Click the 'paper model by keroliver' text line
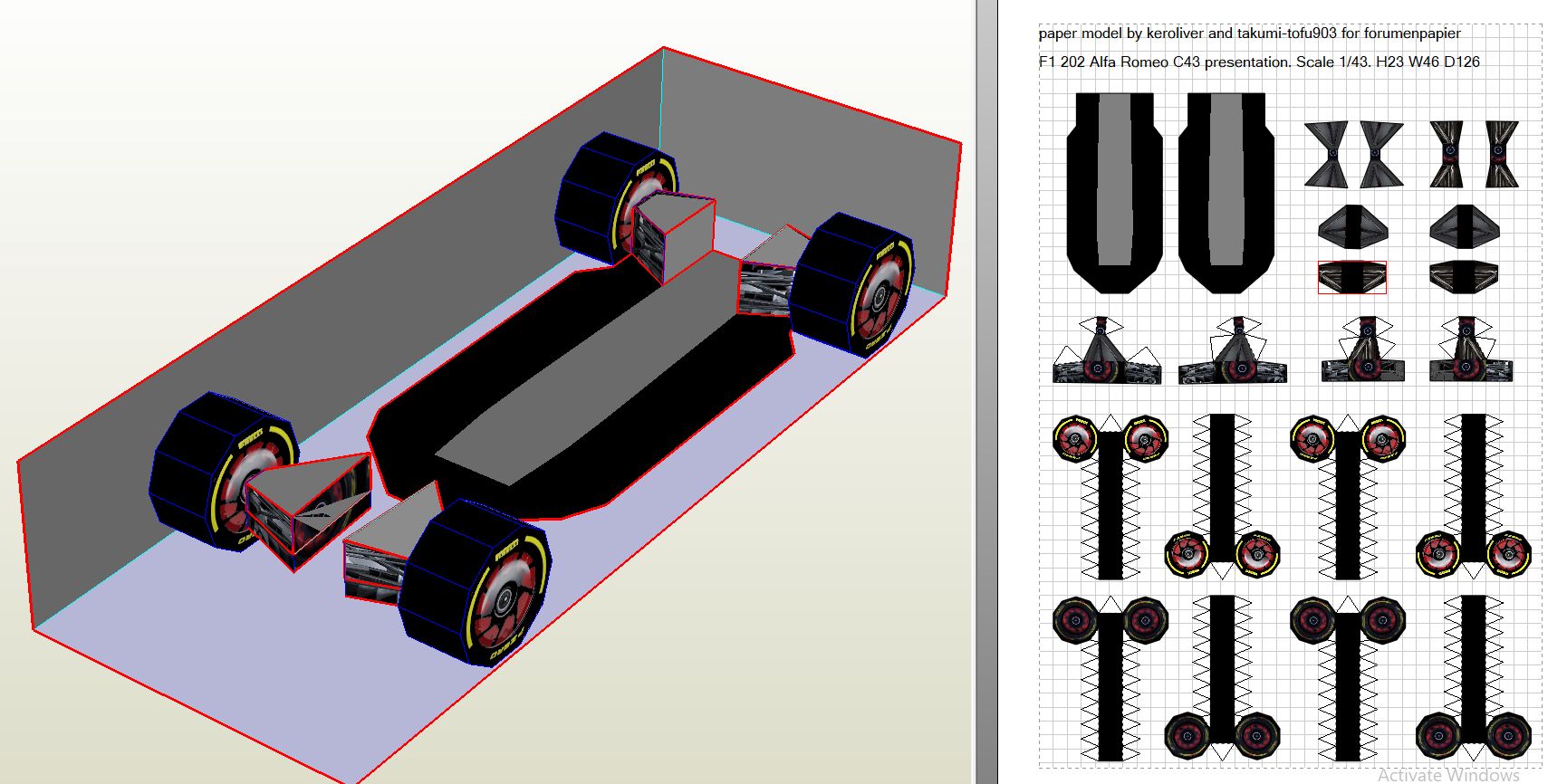 (x=1248, y=33)
